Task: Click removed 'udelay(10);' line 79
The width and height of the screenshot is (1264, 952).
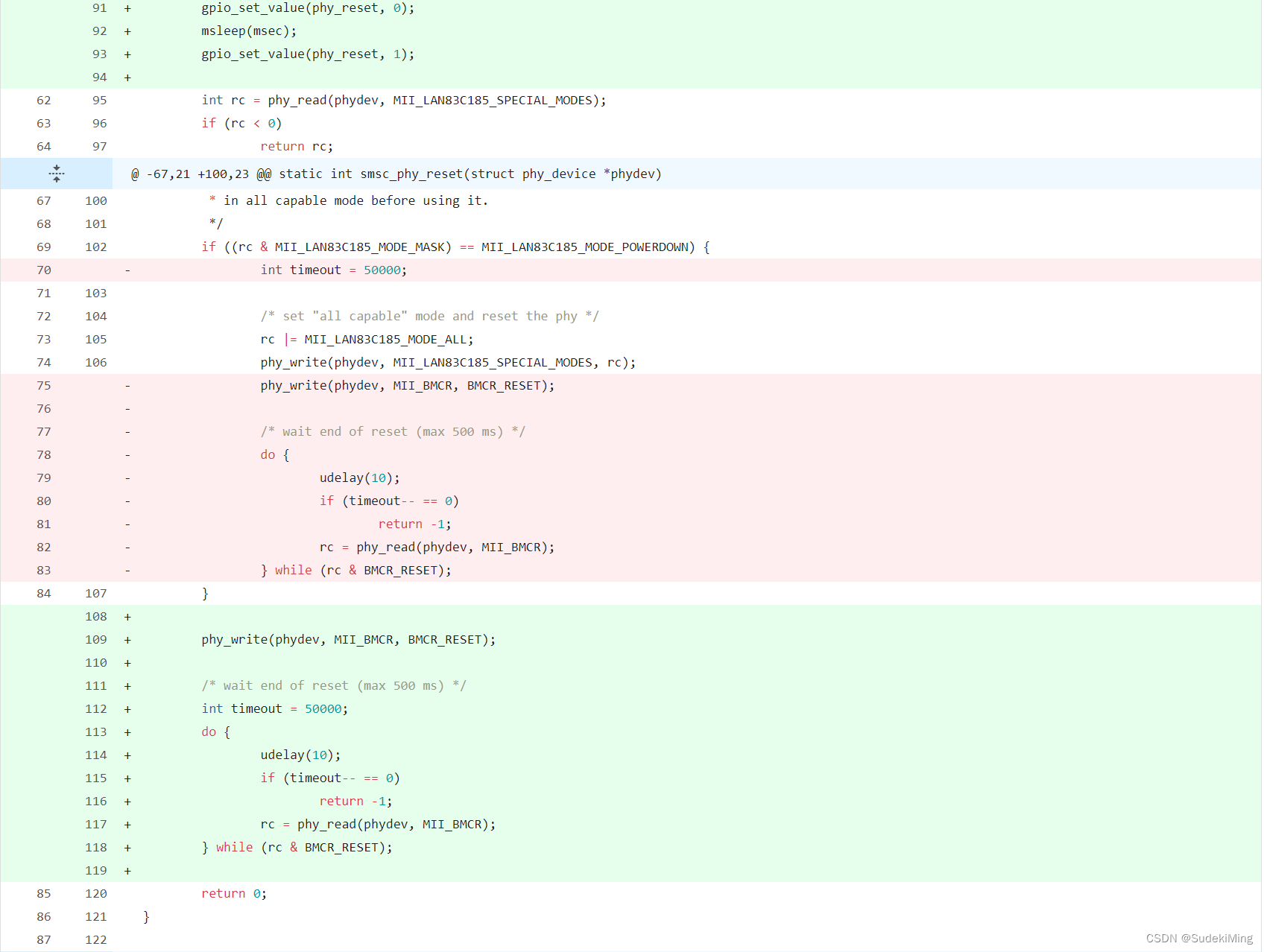Action: [x=360, y=477]
